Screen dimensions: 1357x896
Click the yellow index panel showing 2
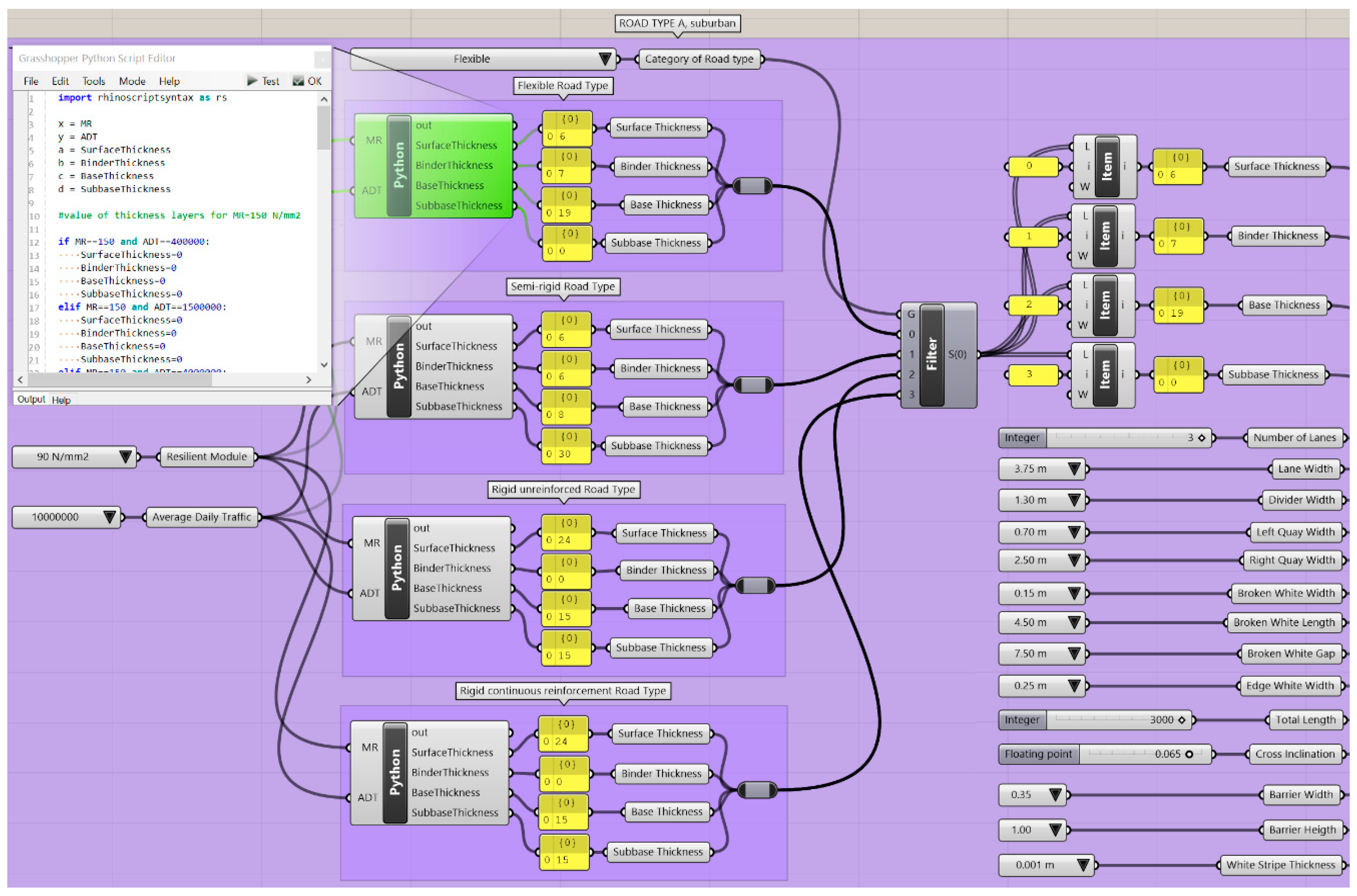(1033, 305)
